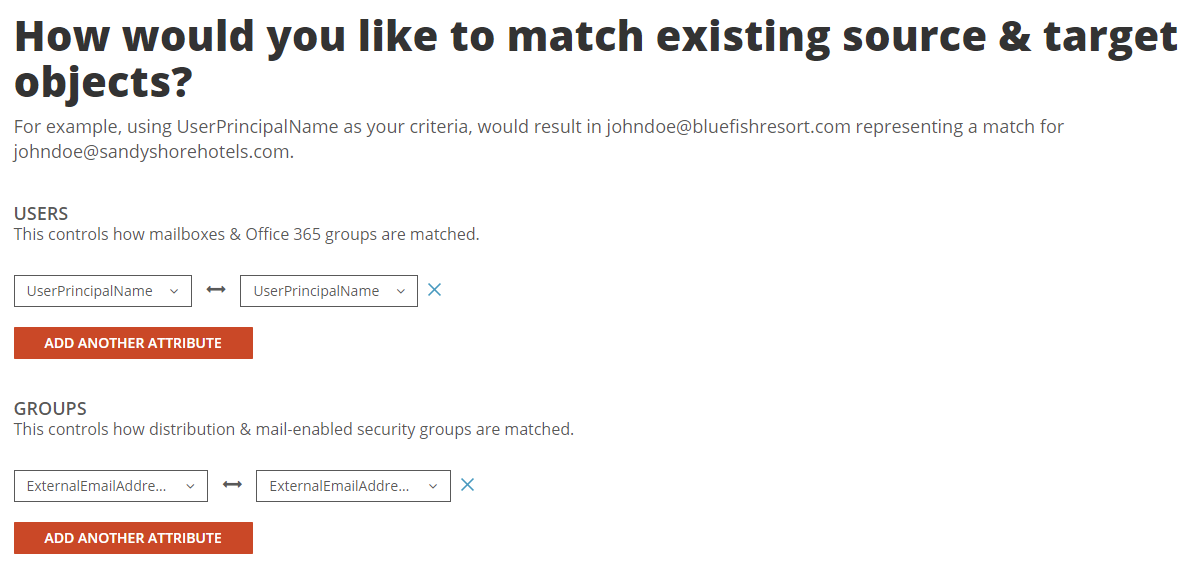Viewport: 1203px width, 577px height.
Task: Click the GROUPS section heading
Action: tap(50, 409)
